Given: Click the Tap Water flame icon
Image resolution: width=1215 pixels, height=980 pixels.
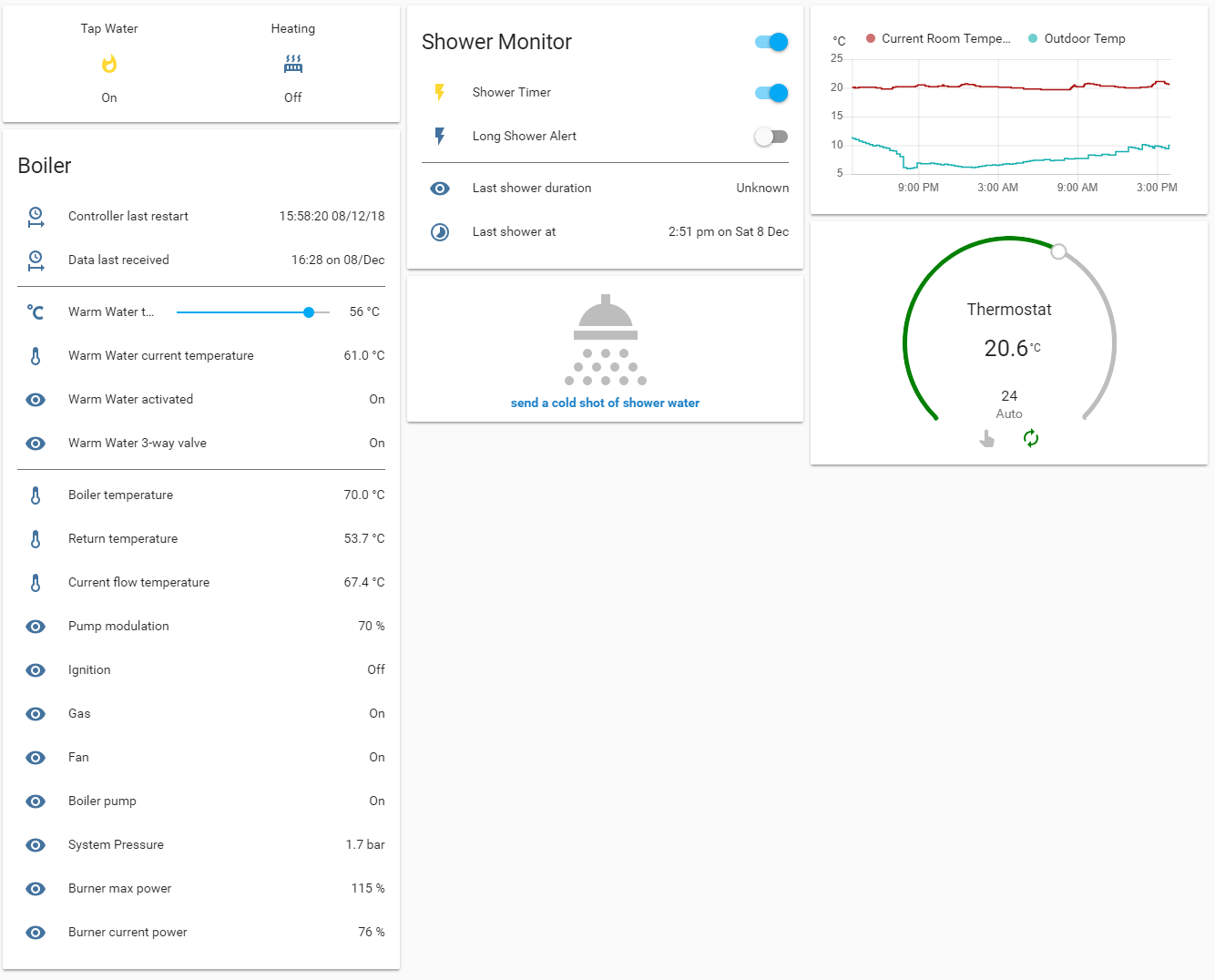Looking at the screenshot, I should pos(108,63).
